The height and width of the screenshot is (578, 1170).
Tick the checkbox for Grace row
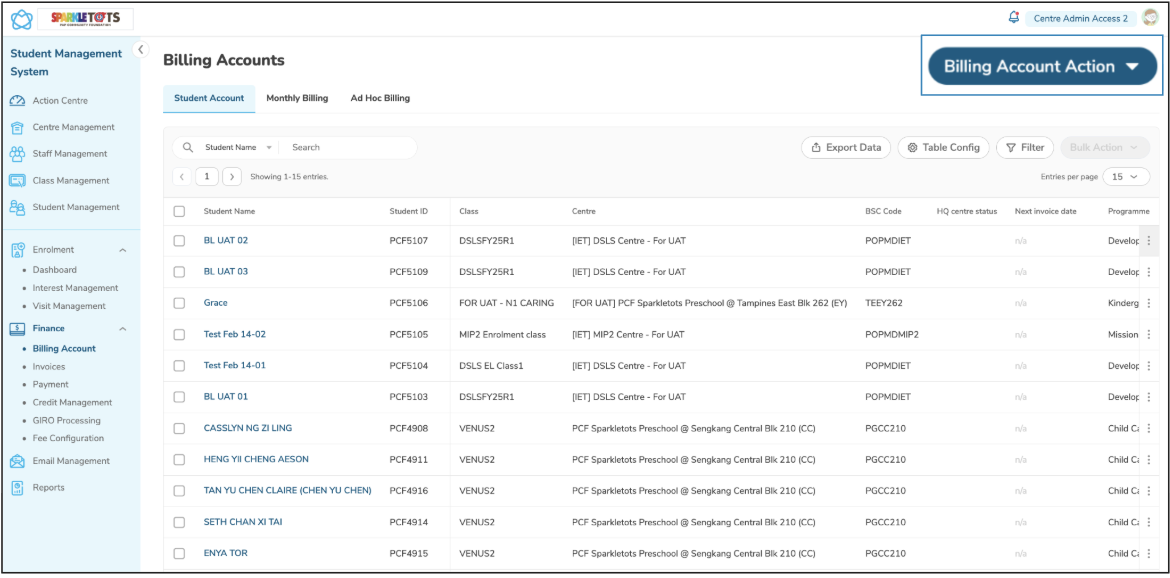180,303
